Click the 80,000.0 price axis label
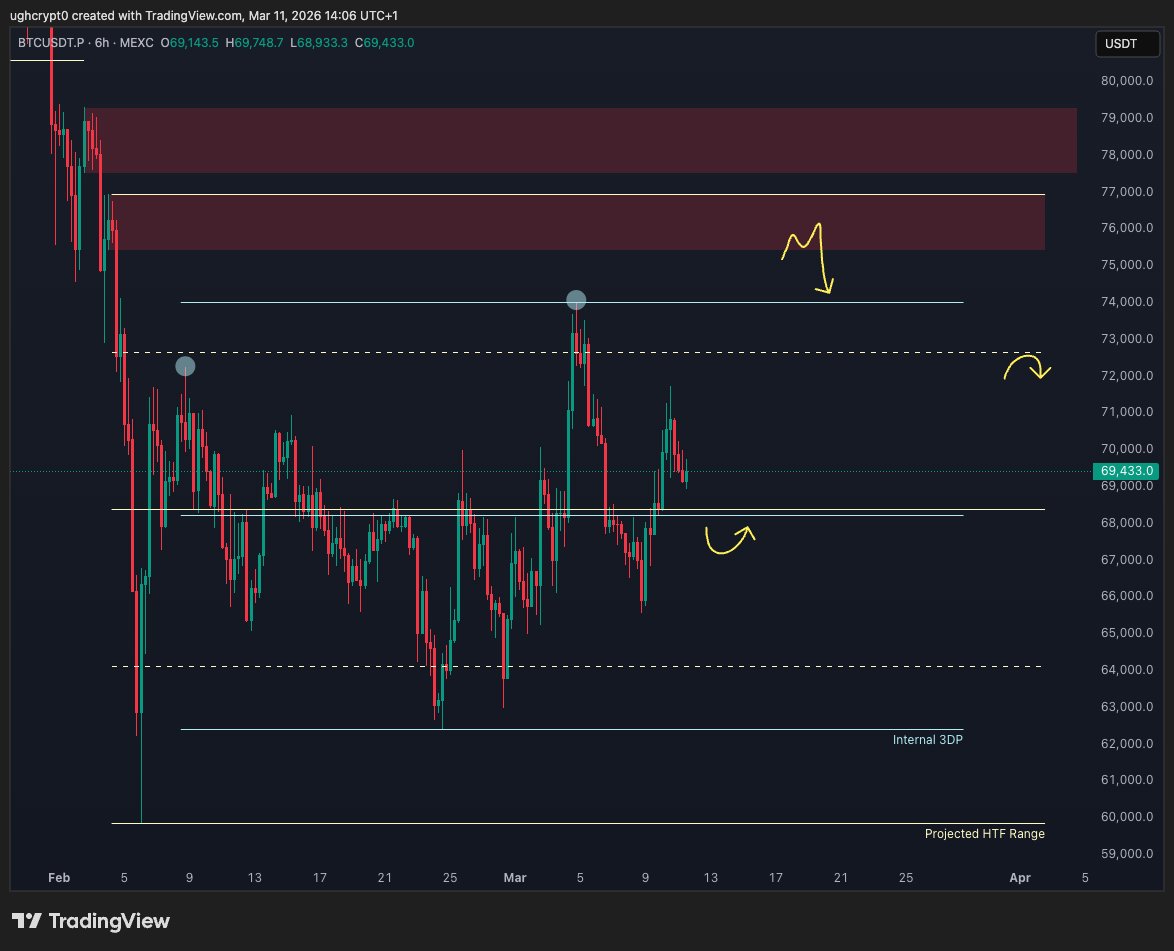The image size is (1174, 951). tap(1127, 81)
